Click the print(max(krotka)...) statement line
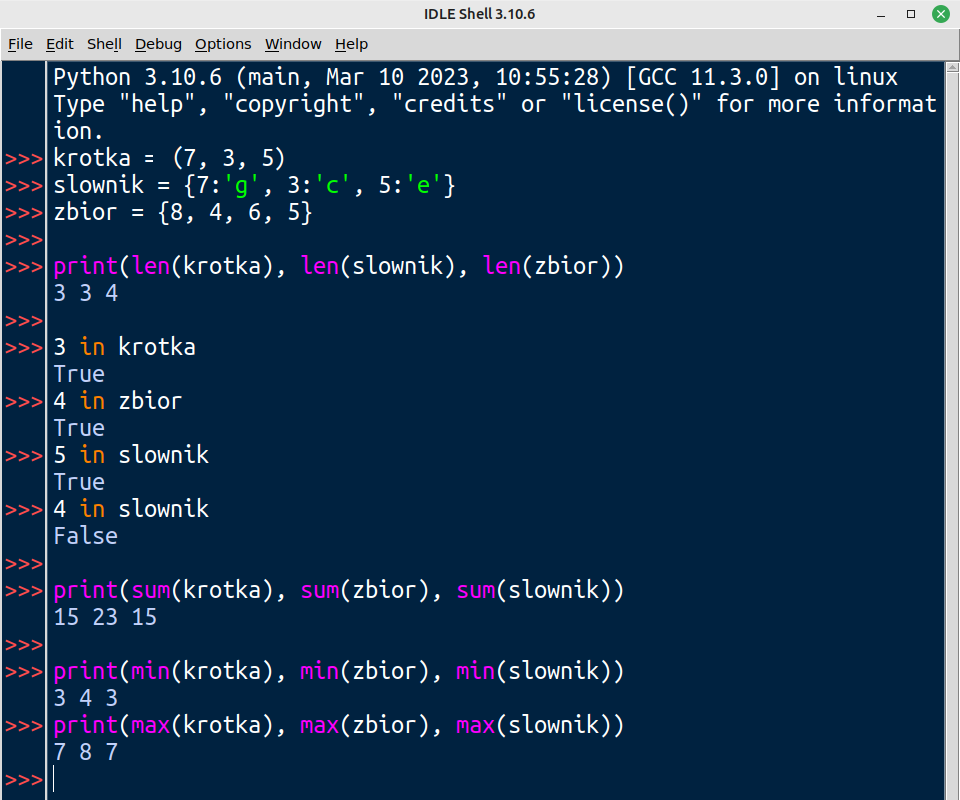This screenshot has width=960, height=800. 338,725
